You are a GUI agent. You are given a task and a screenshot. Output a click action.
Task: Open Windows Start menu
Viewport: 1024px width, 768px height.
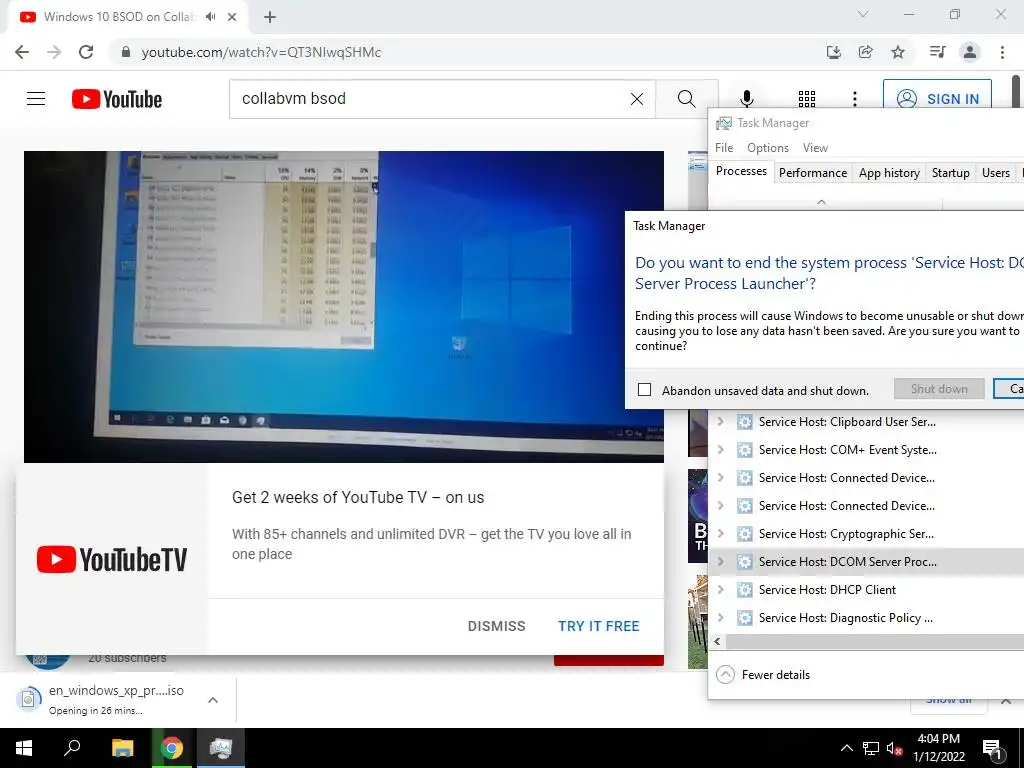[x=24, y=748]
